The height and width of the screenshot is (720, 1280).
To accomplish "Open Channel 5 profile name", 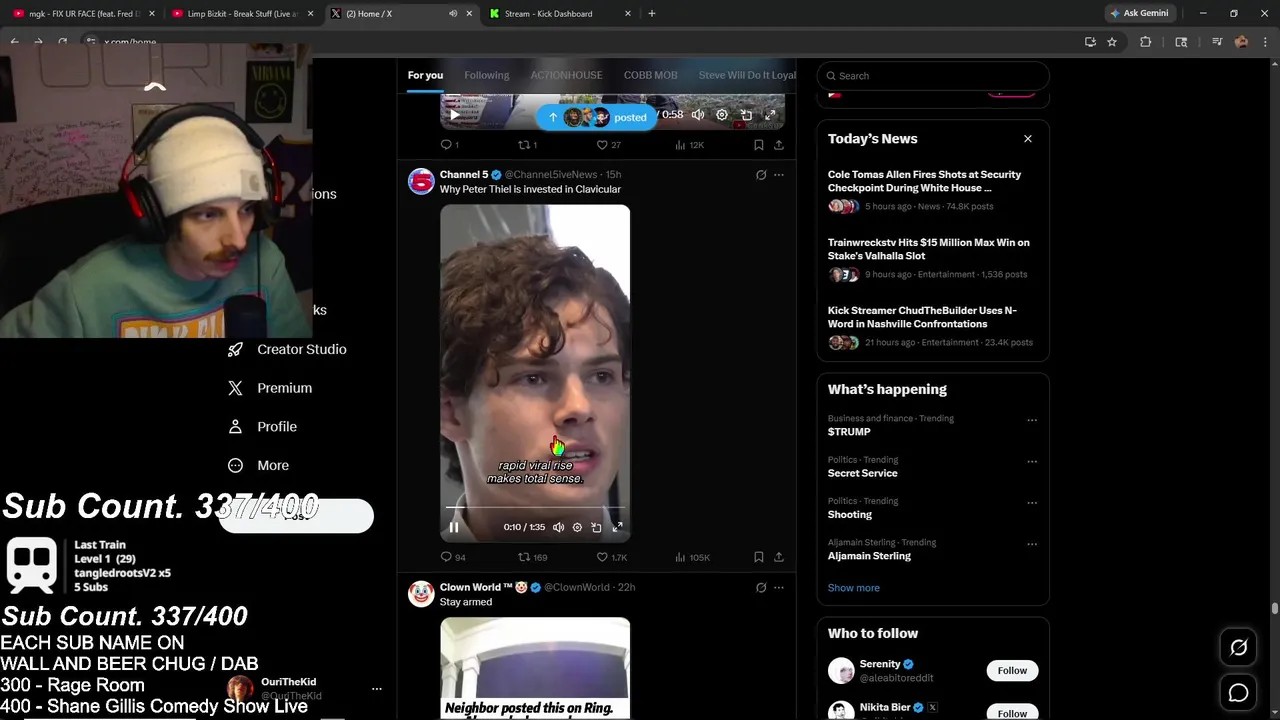I will 464,175.
